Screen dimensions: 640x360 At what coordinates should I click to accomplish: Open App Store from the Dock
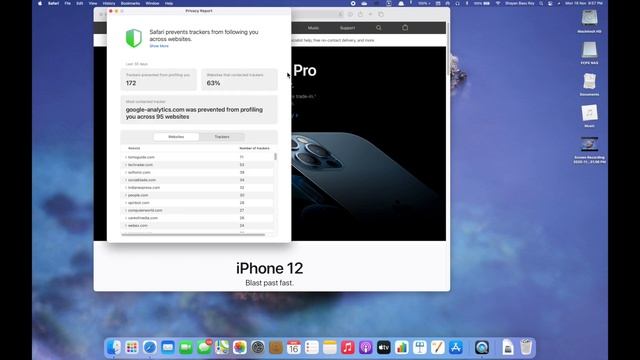tap(456, 347)
